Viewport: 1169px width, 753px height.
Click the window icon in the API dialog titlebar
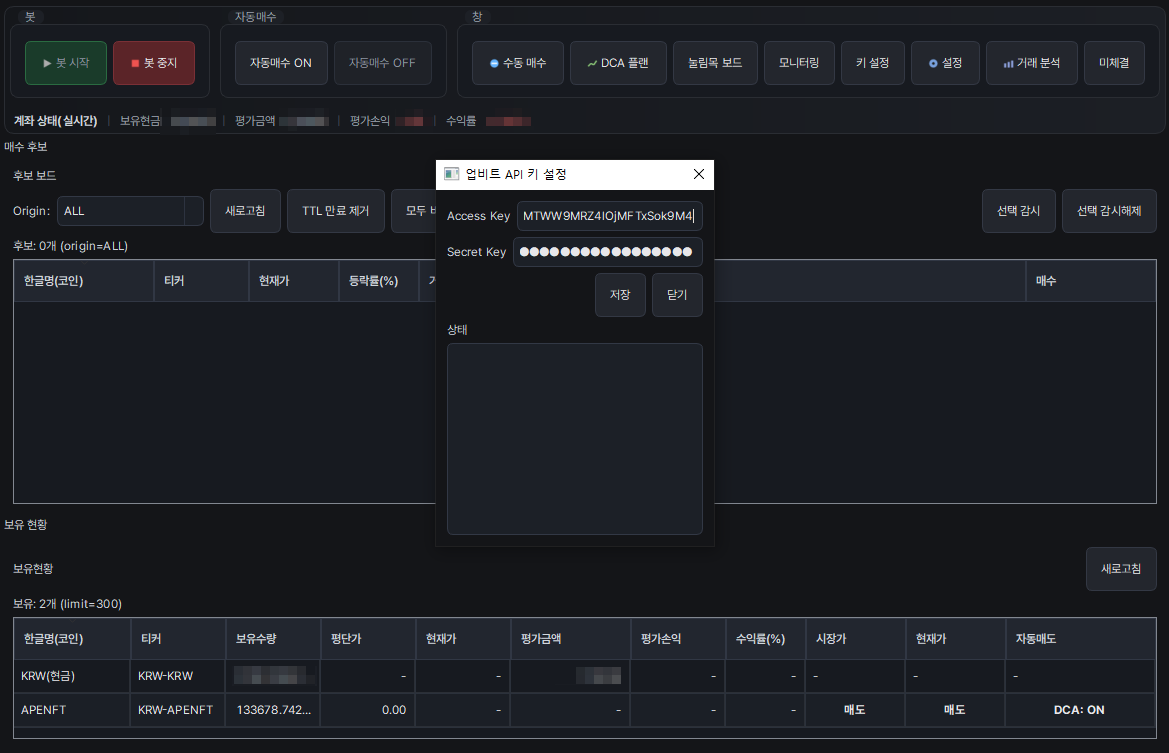coord(449,175)
